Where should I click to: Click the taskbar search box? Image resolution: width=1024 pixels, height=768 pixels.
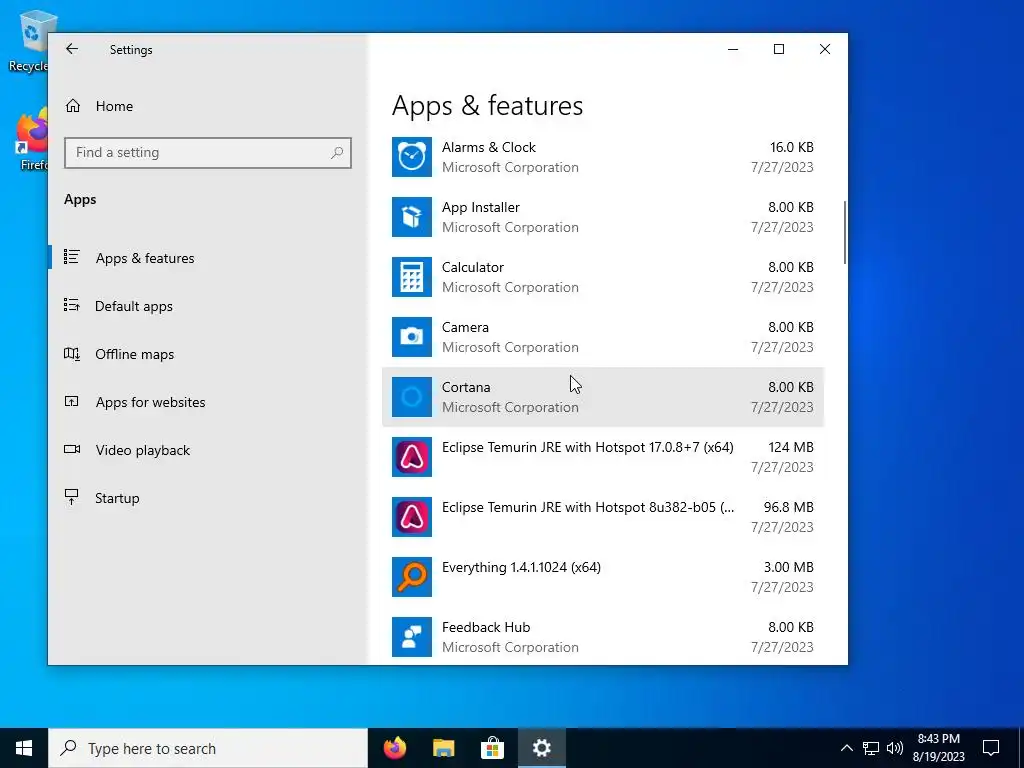(x=208, y=748)
